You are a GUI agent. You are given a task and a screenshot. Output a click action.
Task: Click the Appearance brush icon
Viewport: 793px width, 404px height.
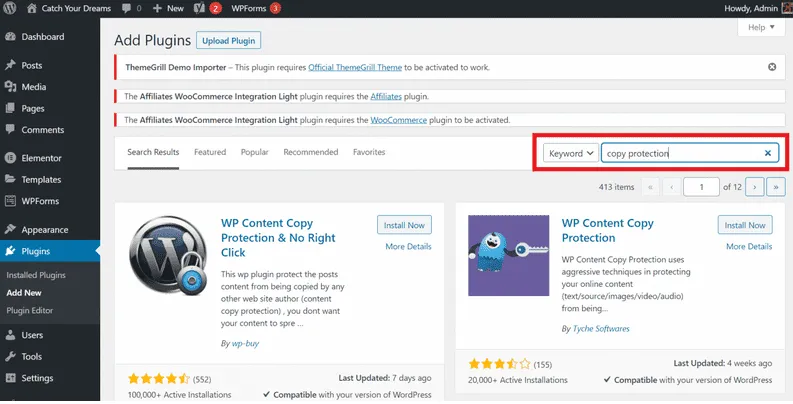coord(10,229)
